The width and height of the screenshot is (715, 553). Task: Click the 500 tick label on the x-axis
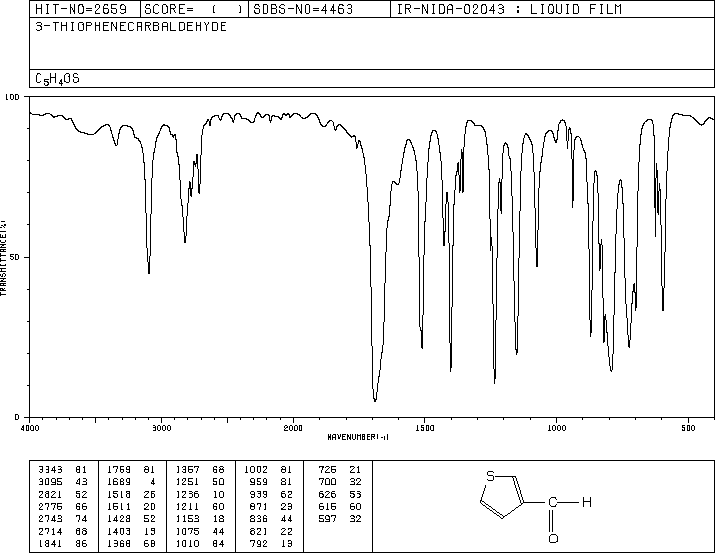click(689, 428)
